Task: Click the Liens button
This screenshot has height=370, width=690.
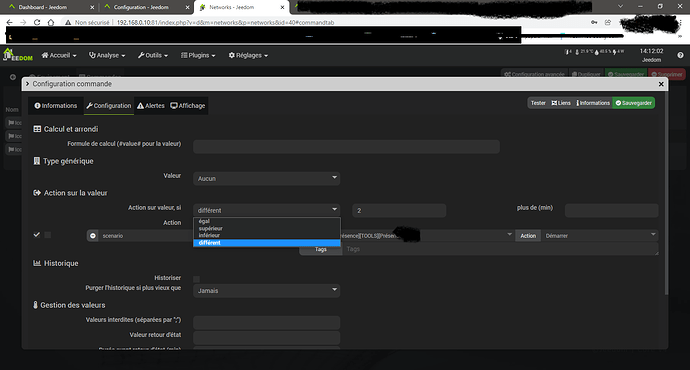Action: 561,103
